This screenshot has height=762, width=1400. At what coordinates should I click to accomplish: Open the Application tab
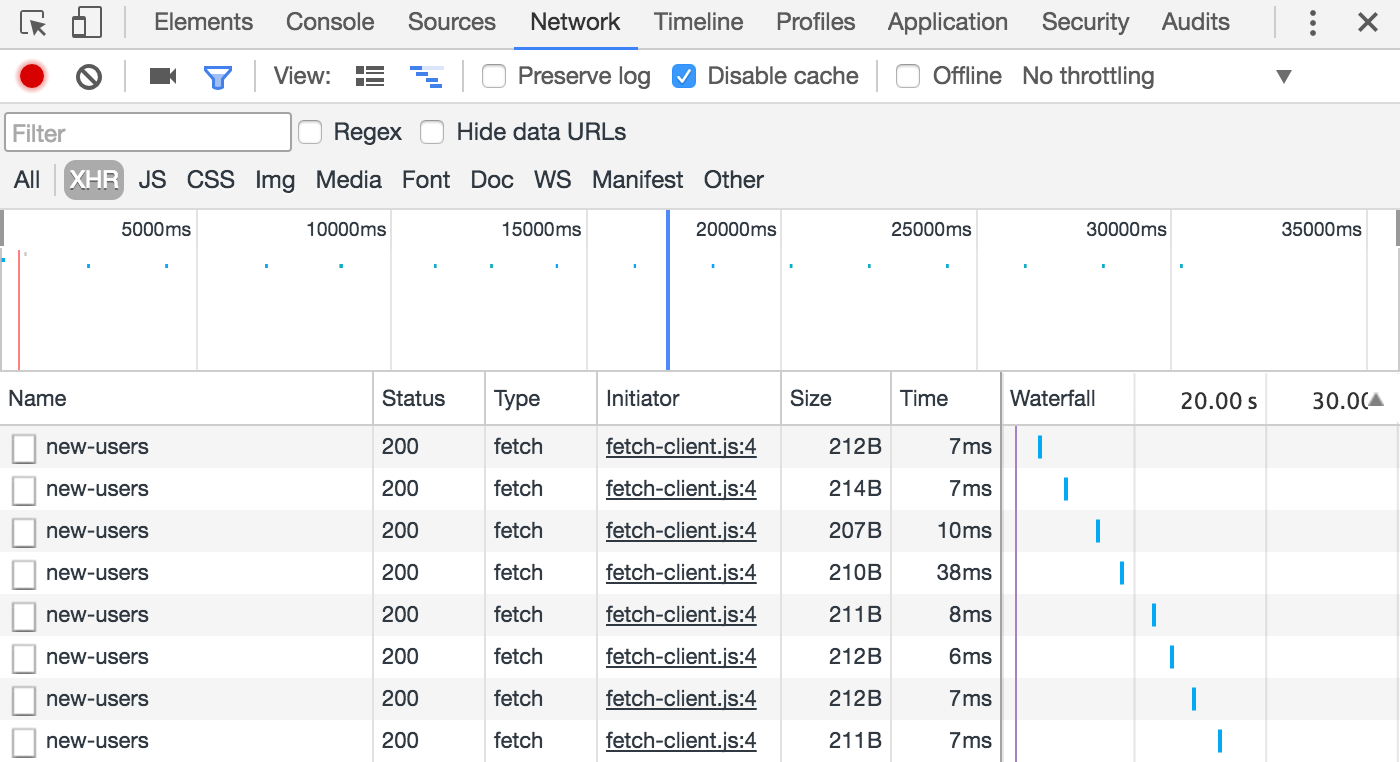point(947,22)
